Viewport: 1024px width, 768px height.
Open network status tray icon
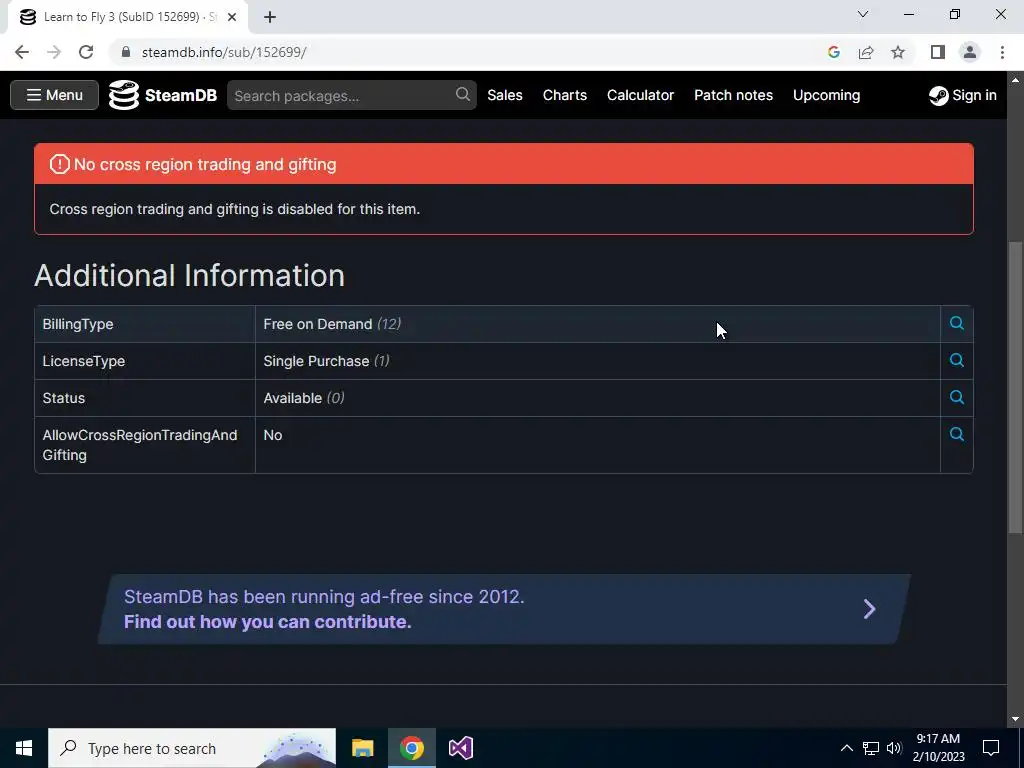point(871,748)
